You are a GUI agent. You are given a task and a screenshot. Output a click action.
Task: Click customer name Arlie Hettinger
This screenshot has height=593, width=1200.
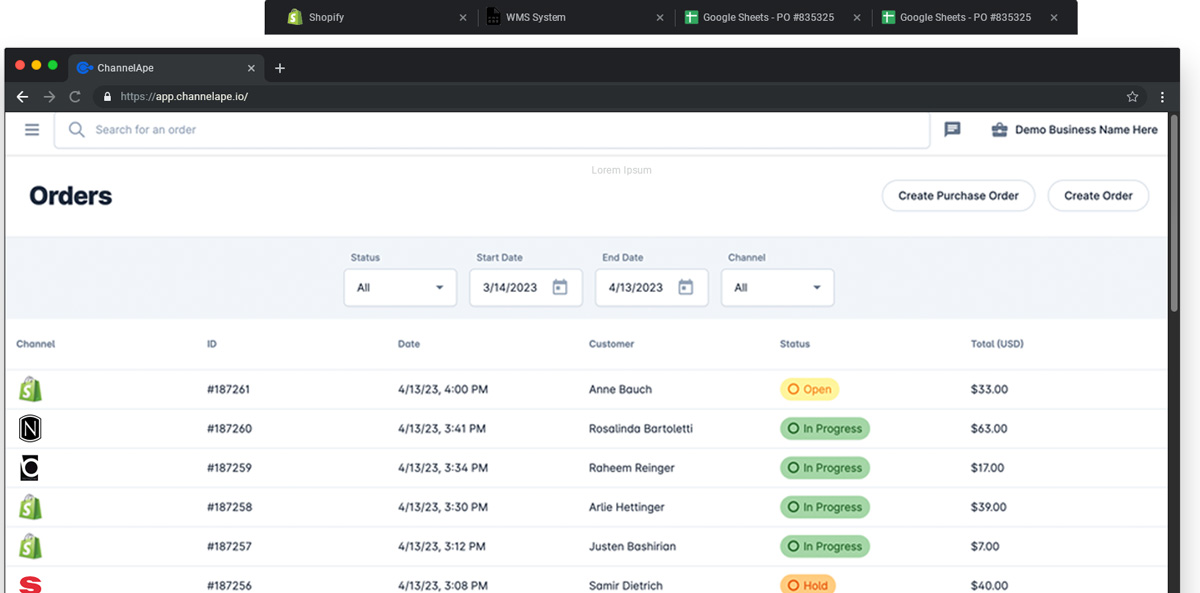[627, 507]
